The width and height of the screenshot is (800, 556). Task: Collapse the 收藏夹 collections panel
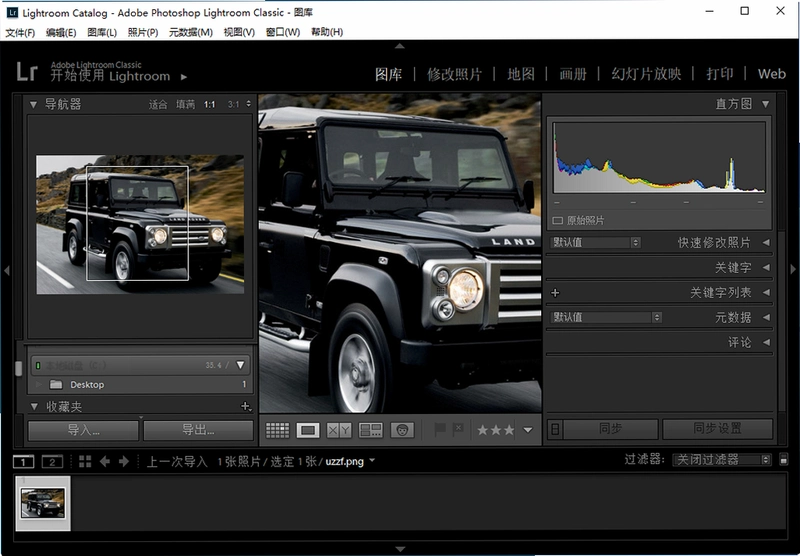click(x=34, y=407)
